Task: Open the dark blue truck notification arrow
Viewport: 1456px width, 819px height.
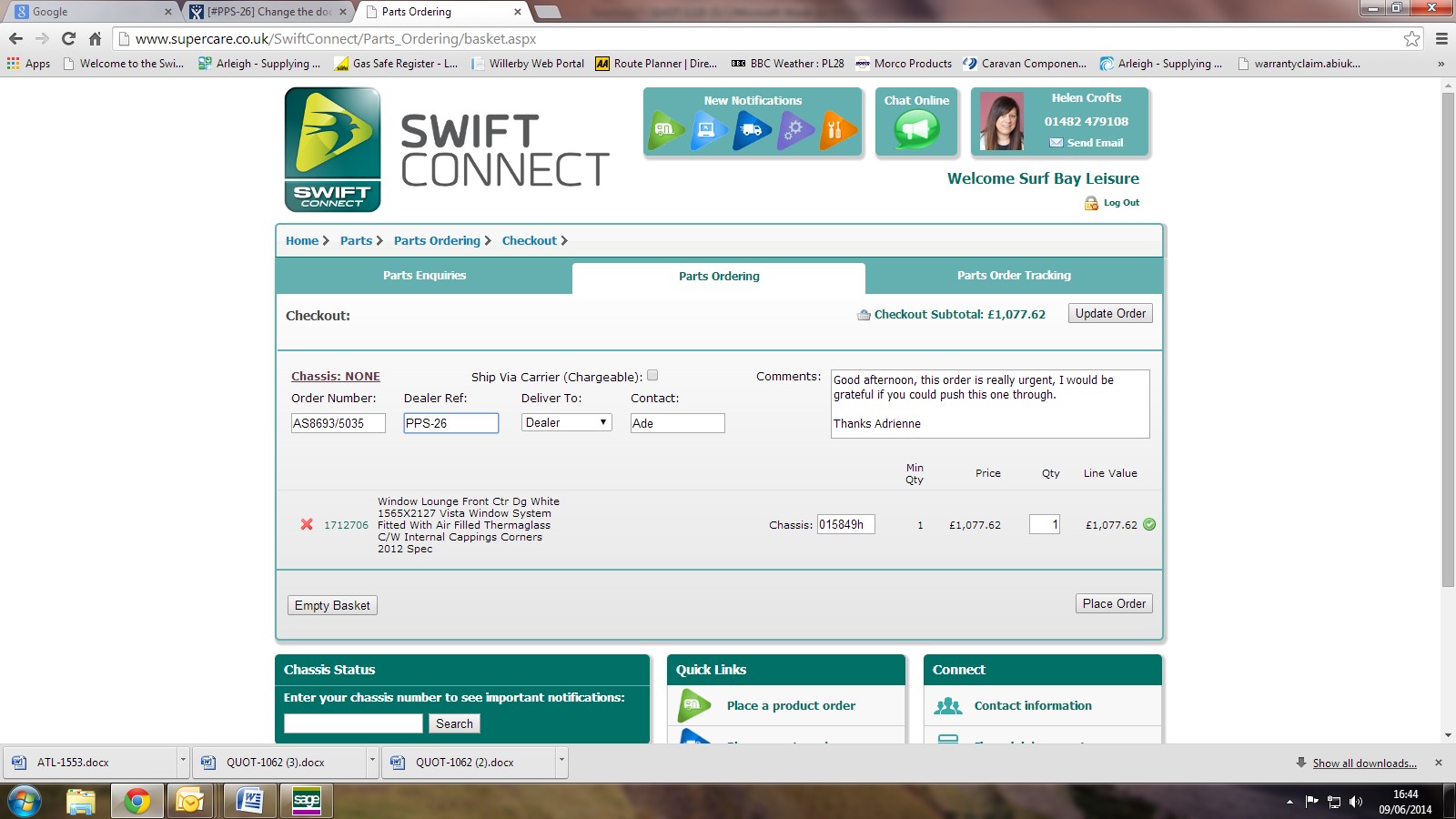Action: [x=752, y=130]
